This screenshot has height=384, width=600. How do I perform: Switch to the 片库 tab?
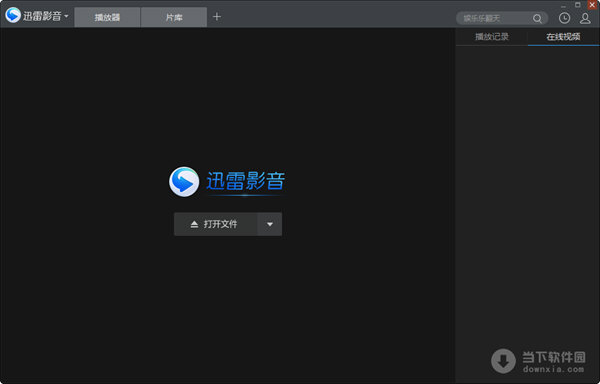[x=174, y=17]
